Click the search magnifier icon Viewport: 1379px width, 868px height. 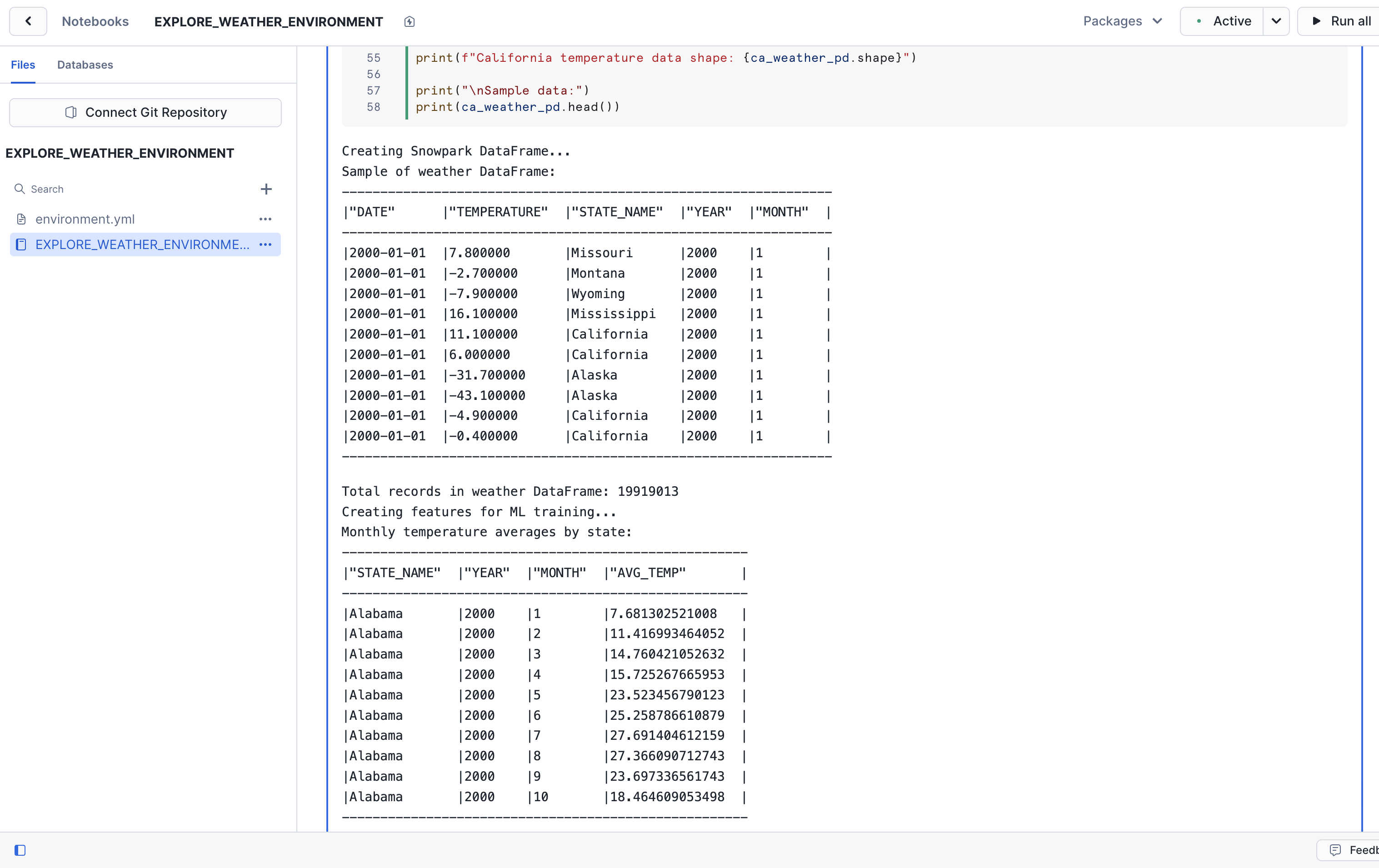tap(20, 189)
